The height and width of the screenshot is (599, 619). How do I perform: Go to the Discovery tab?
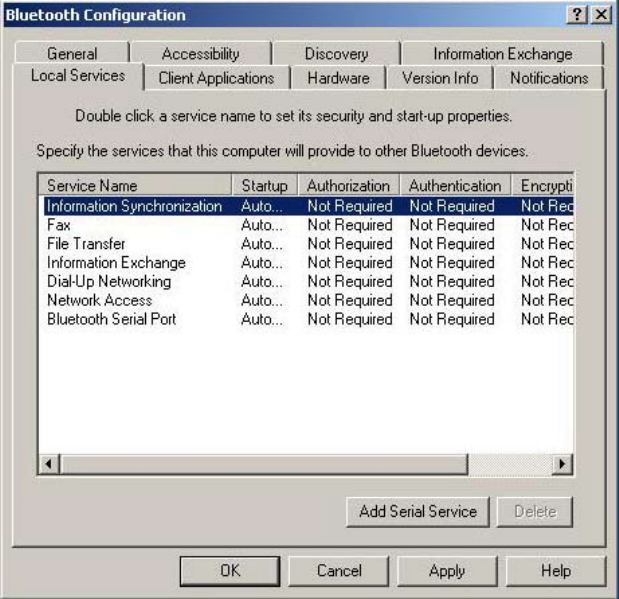pos(337,54)
